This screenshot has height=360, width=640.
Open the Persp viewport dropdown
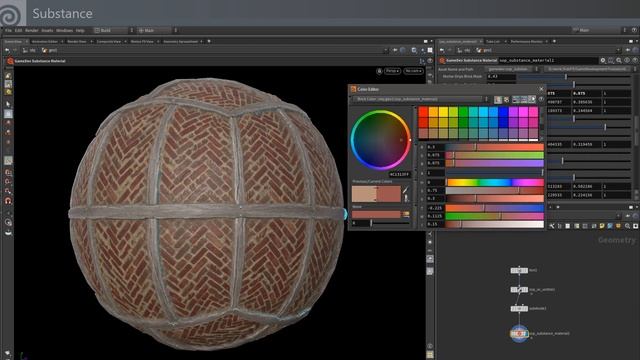click(x=392, y=71)
